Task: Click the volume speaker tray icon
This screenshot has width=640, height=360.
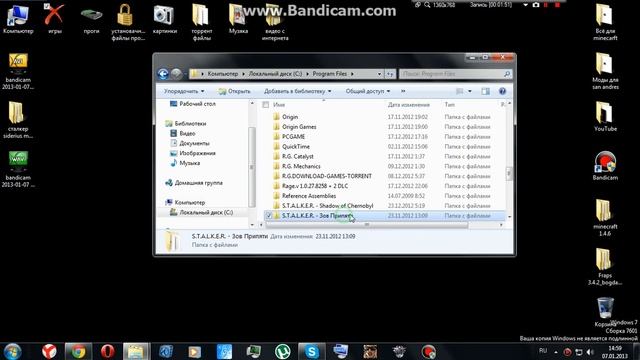Action: [590, 352]
